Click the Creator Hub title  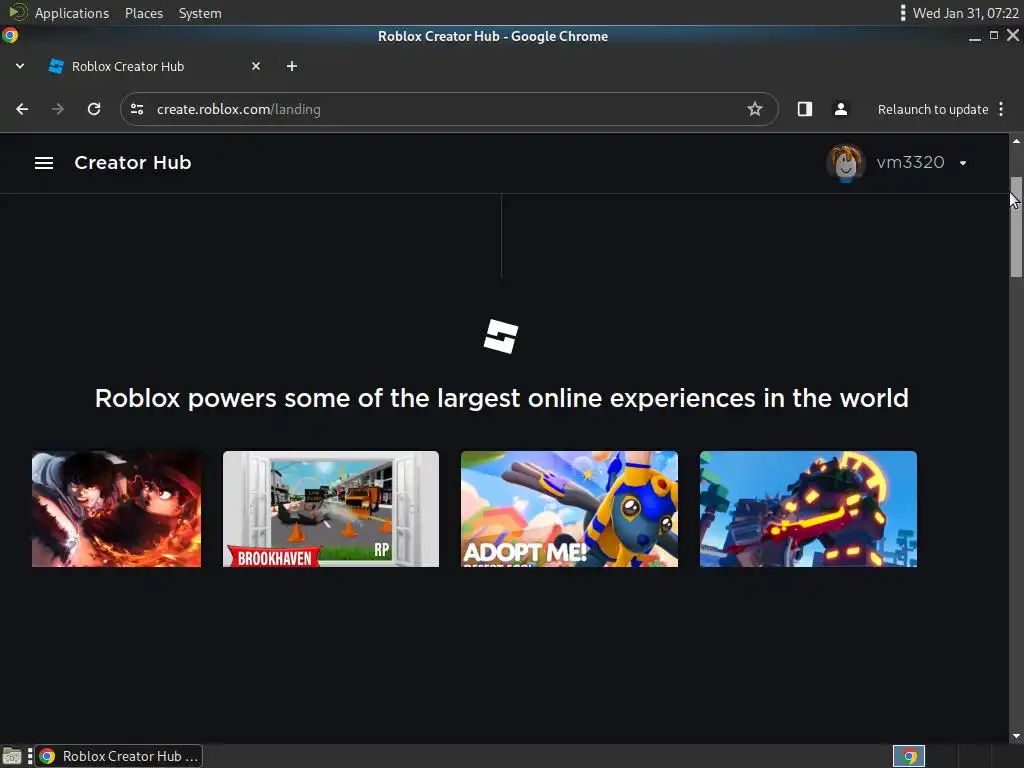tap(133, 163)
